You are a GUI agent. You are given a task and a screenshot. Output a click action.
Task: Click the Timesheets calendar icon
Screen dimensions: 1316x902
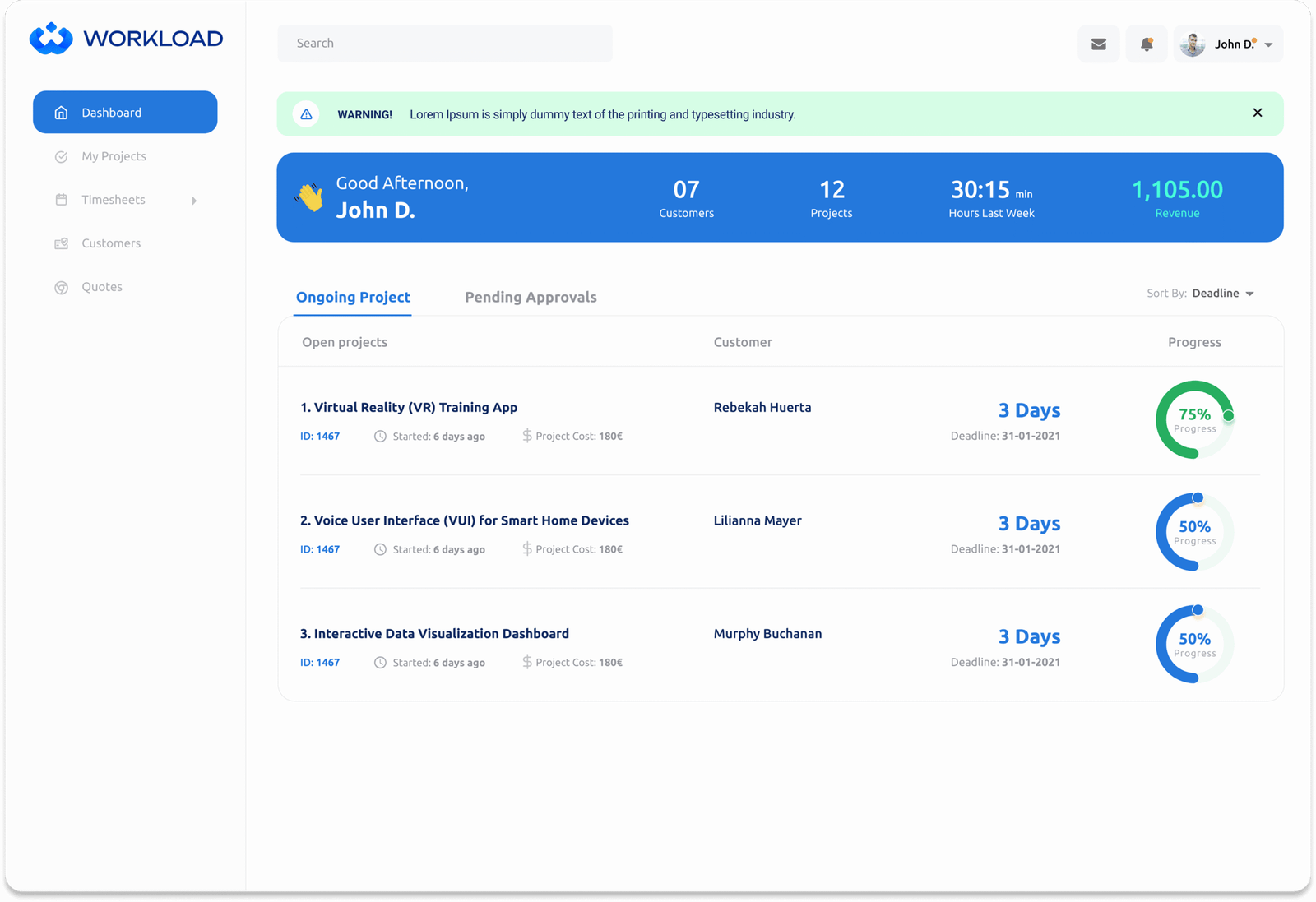click(x=61, y=200)
